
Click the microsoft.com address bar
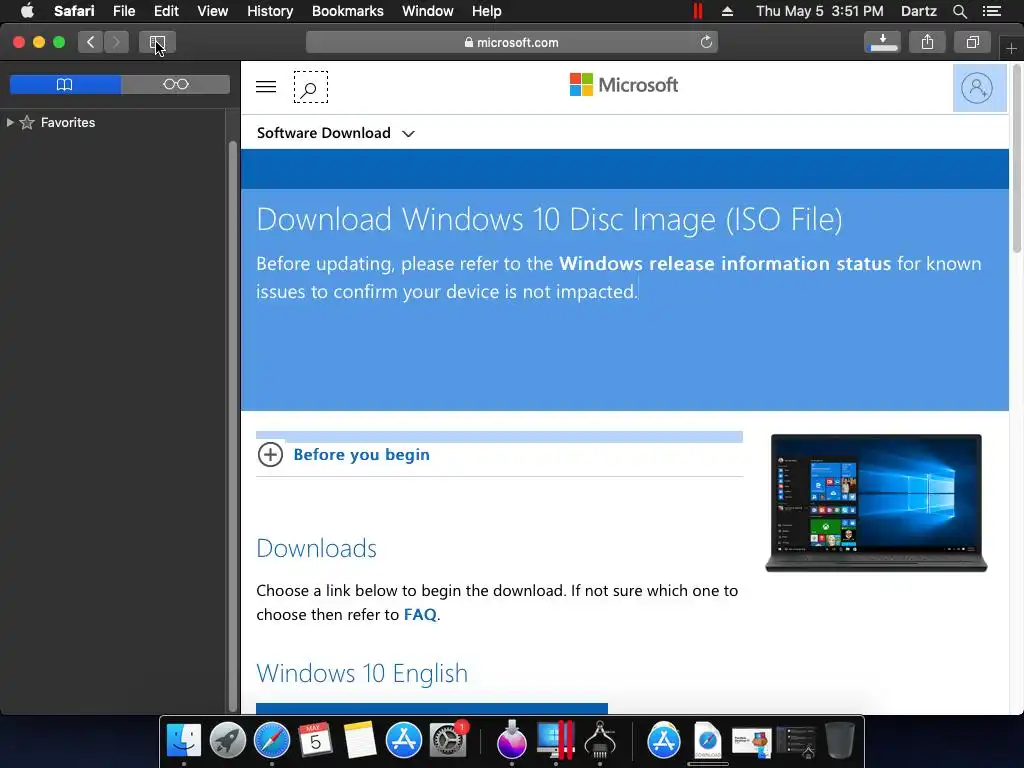511,42
